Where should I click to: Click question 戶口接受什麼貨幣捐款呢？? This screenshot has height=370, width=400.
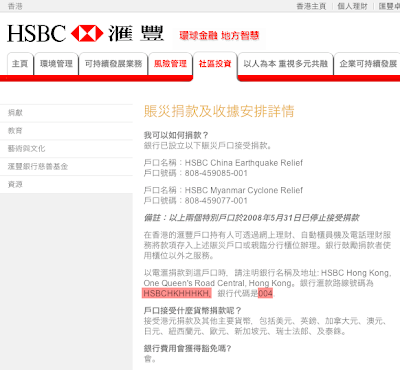[x=193, y=311]
